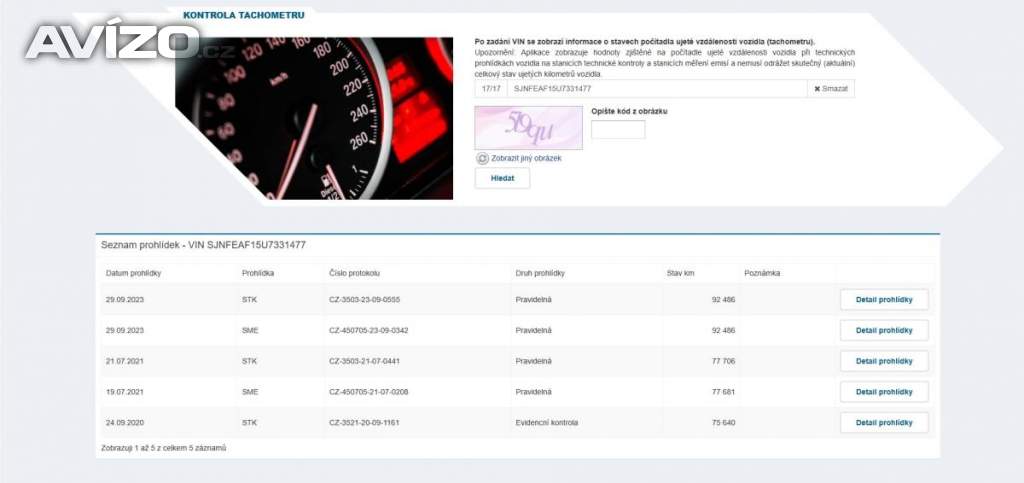Open Detail prohlídky for CZ-3503-21-07-0441
Screen dimensions: 1024x483
pos(884,361)
